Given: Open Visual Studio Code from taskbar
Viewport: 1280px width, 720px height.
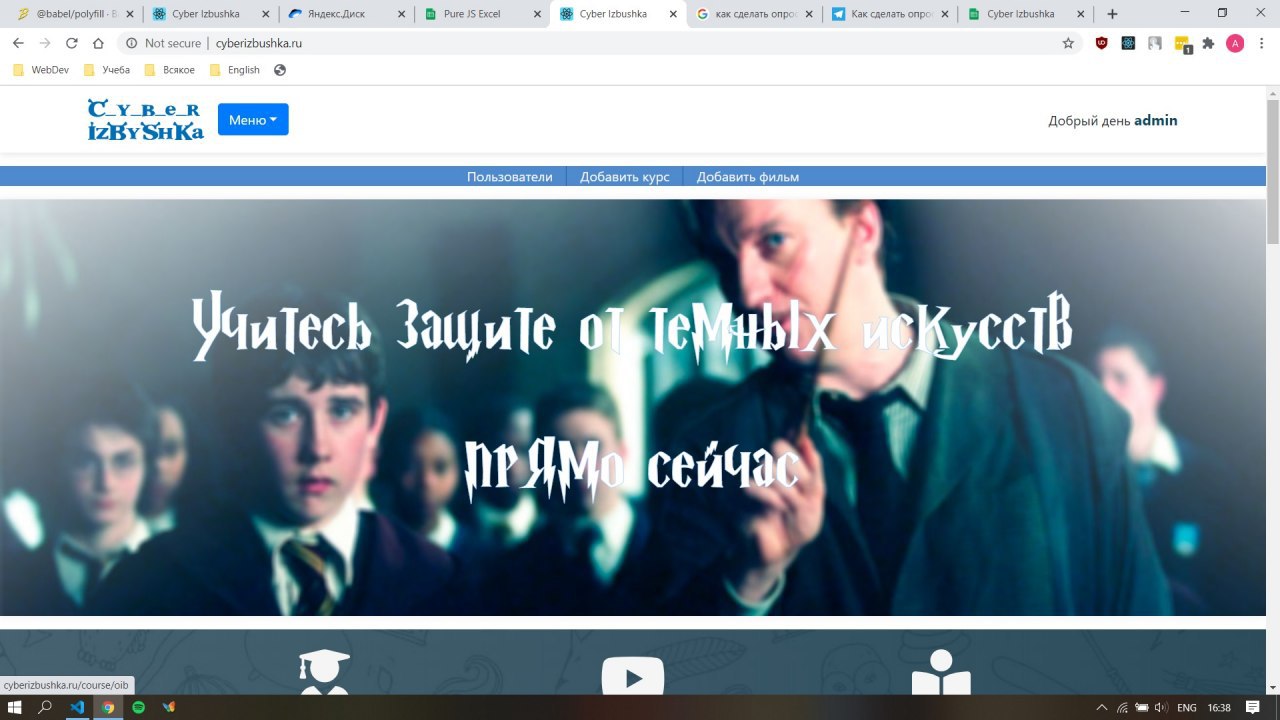Looking at the screenshot, I should [x=77, y=707].
